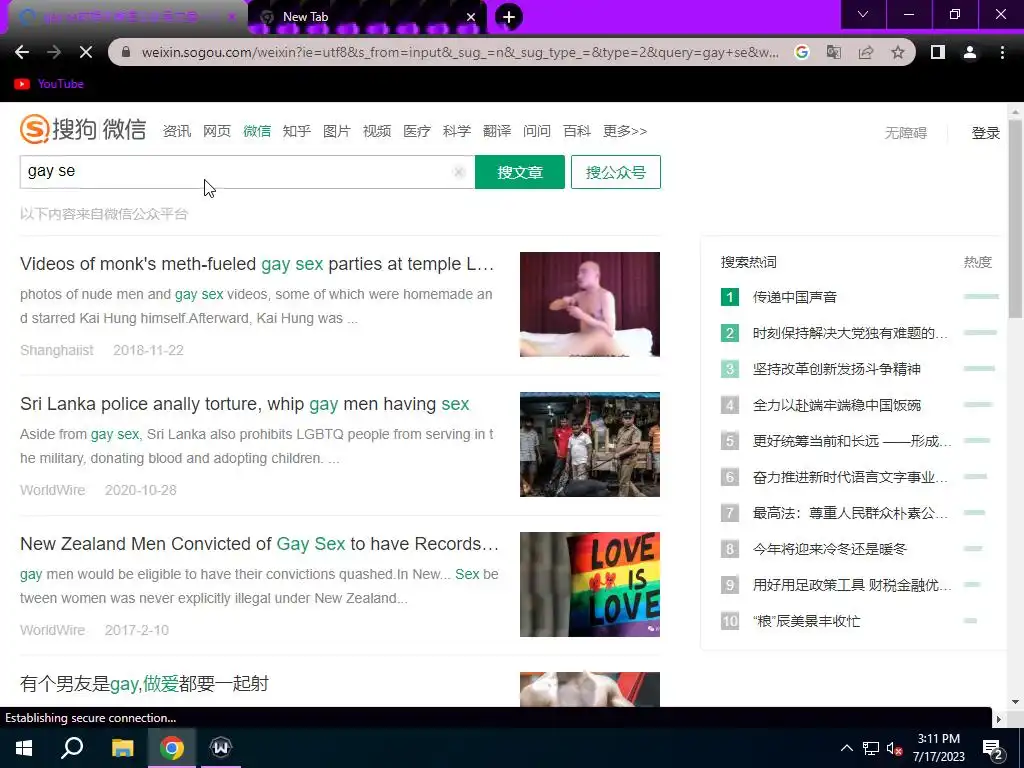Open YouTube bookmark
This screenshot has height=768, width=1024.
pyautogui.click(x=49, y=84)
